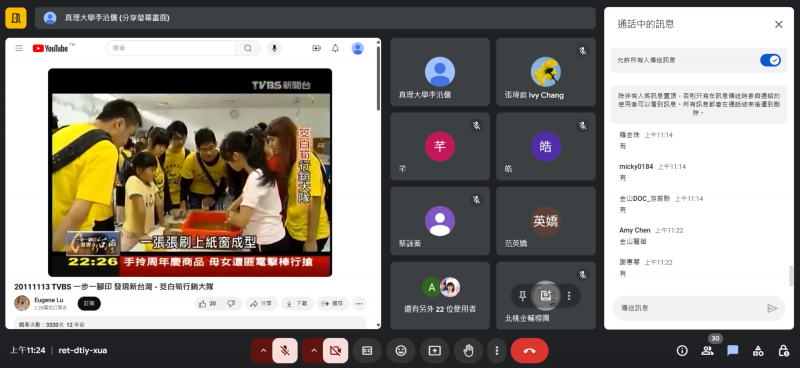
Task: Open meeting details info icon
Action: click(x=682, y=351)
